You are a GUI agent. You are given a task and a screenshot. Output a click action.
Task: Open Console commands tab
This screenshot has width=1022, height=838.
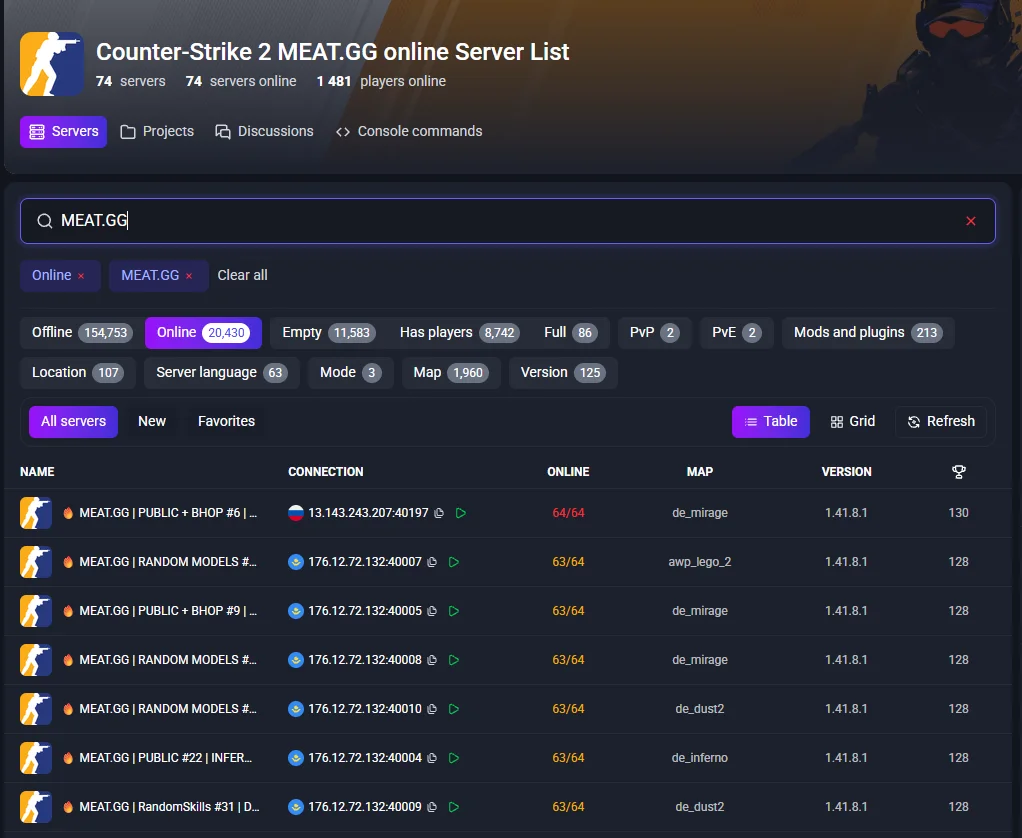(x=409, y=132)
